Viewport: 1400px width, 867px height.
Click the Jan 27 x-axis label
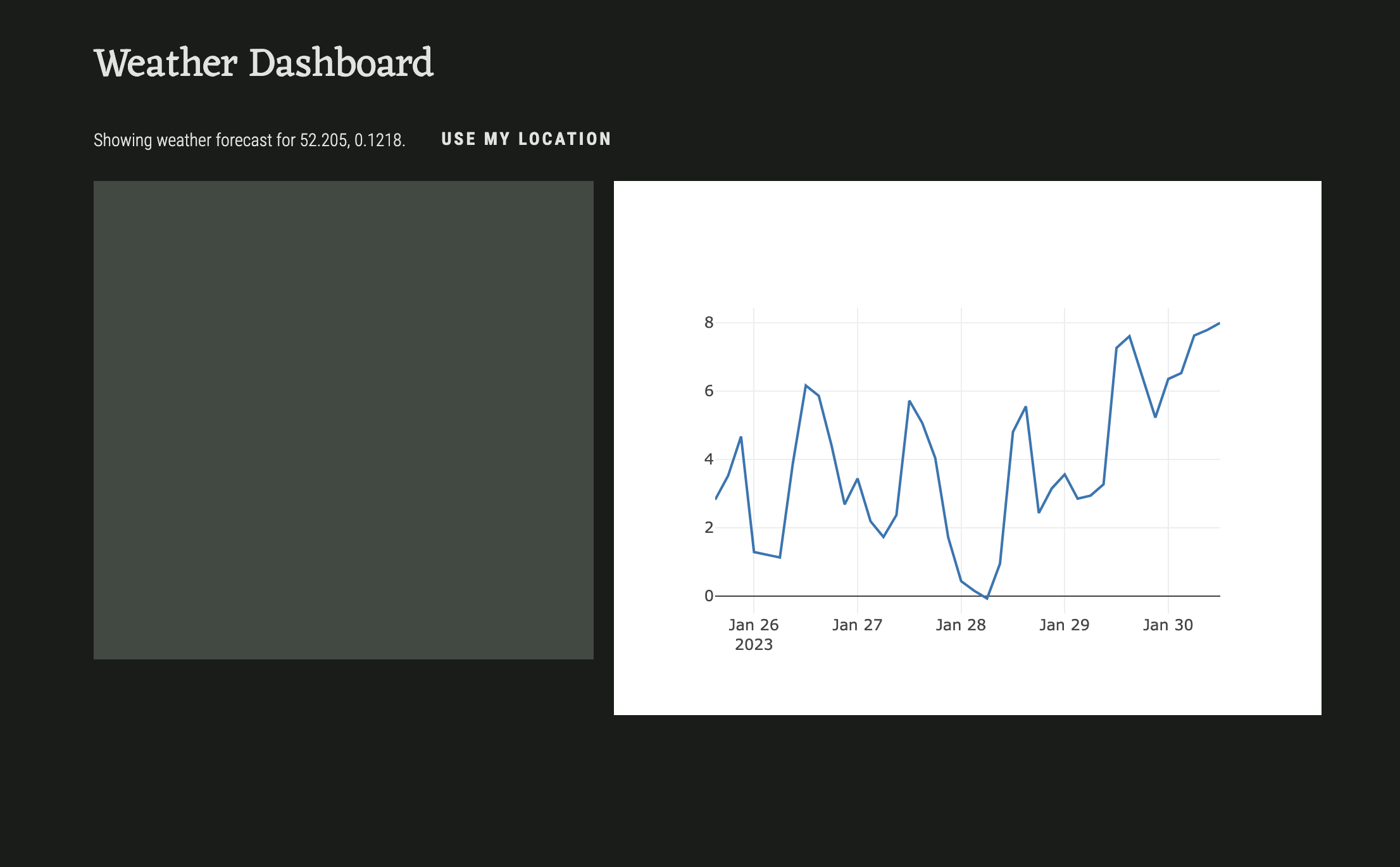[857, 625]
